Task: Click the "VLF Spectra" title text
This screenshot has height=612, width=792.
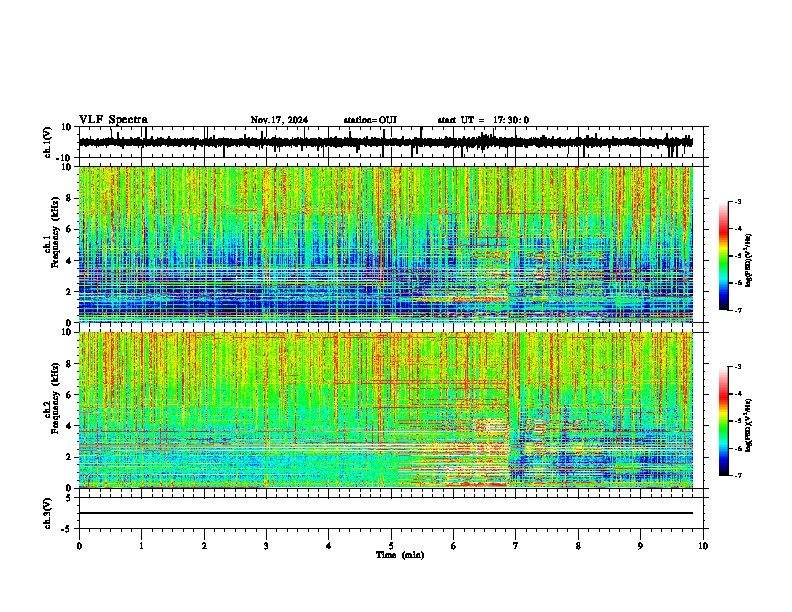Action: coord(113,120)
